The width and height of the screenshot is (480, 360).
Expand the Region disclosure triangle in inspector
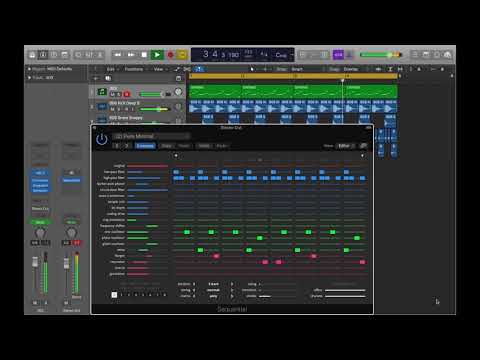pyautogui.click(x=29, y=69)
